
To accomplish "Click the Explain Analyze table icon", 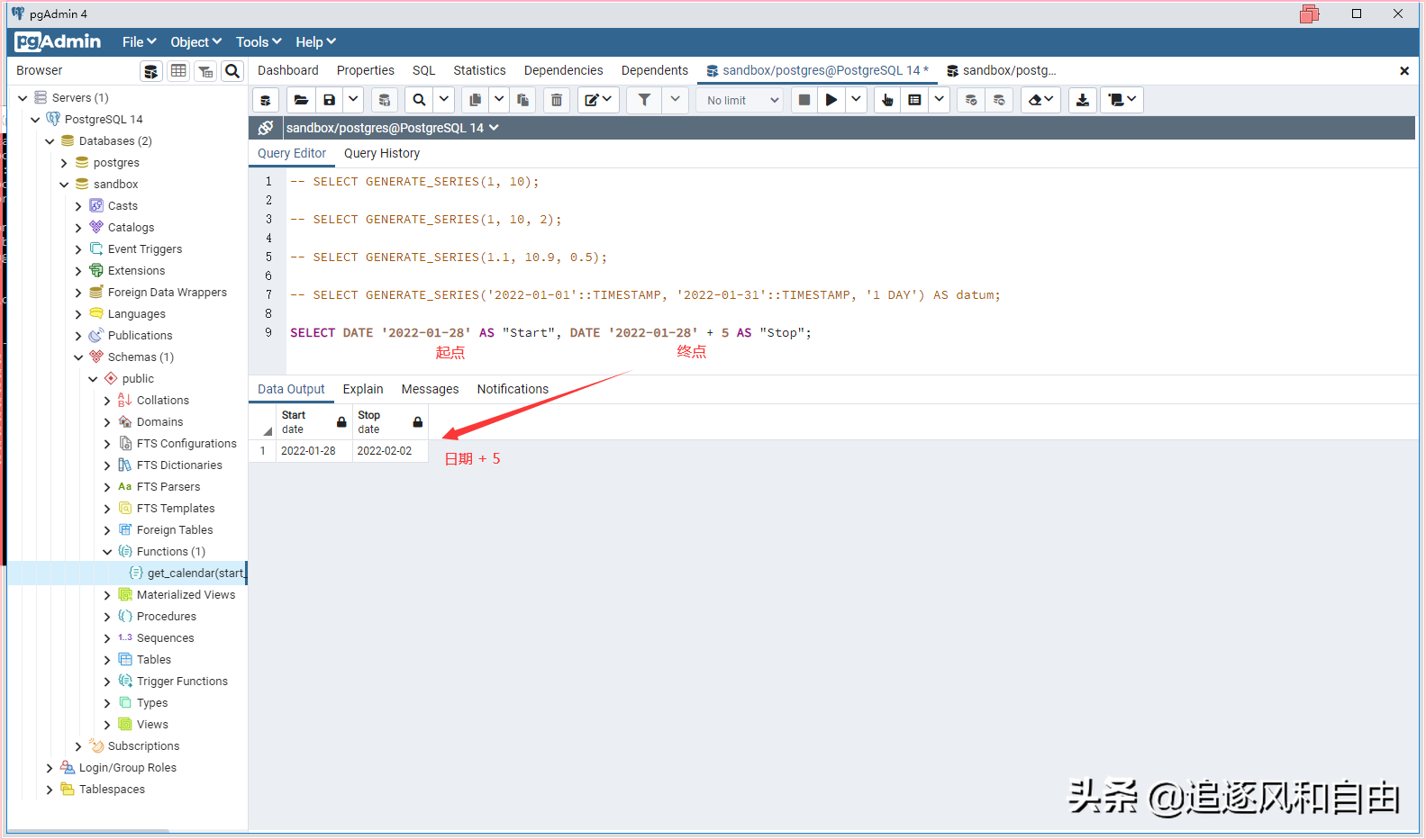I will [x=914, y=100].
